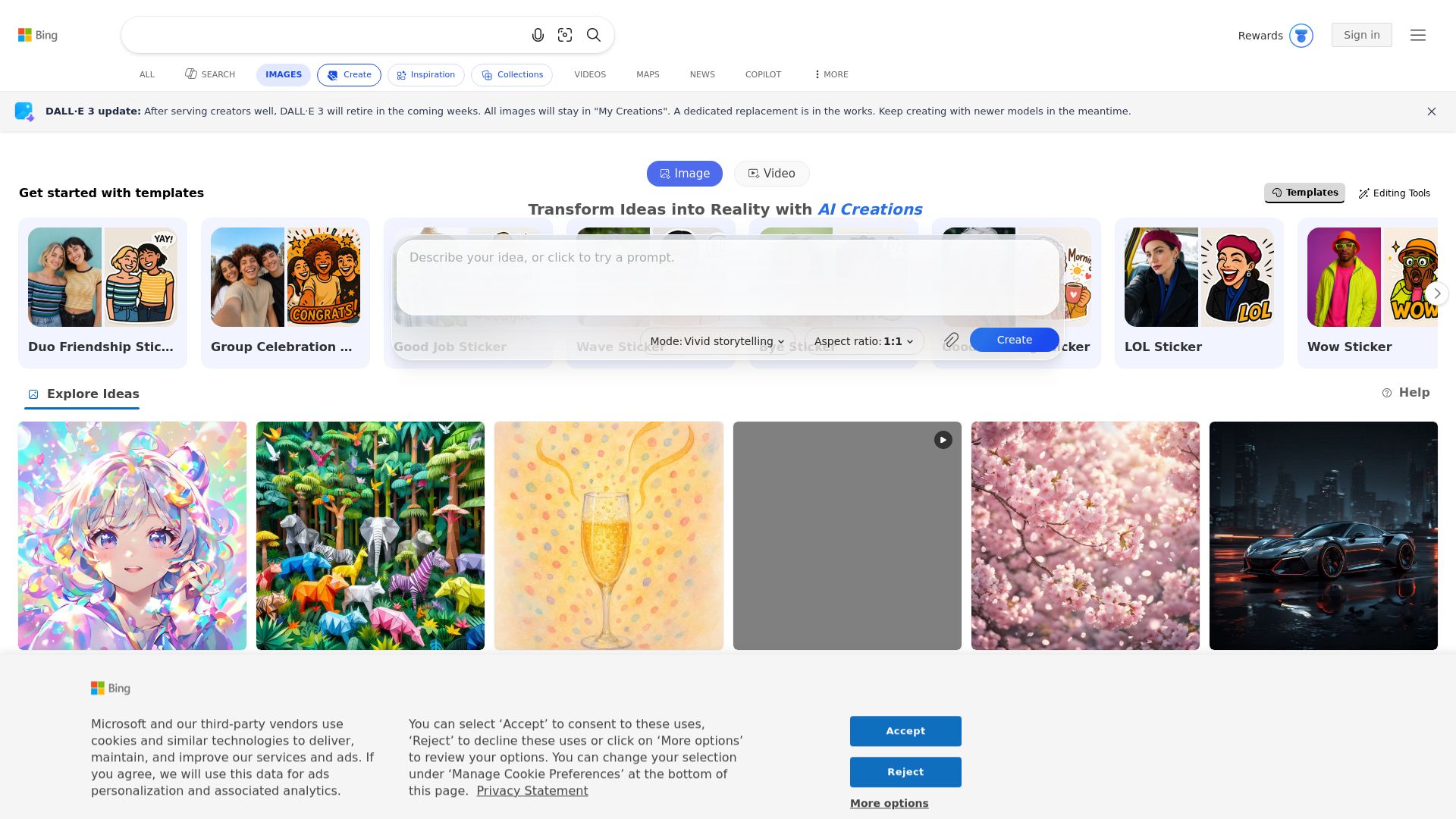Click the magnifier search icon
Viewport: 1456px width, 819px height.
tap(594, 35)
